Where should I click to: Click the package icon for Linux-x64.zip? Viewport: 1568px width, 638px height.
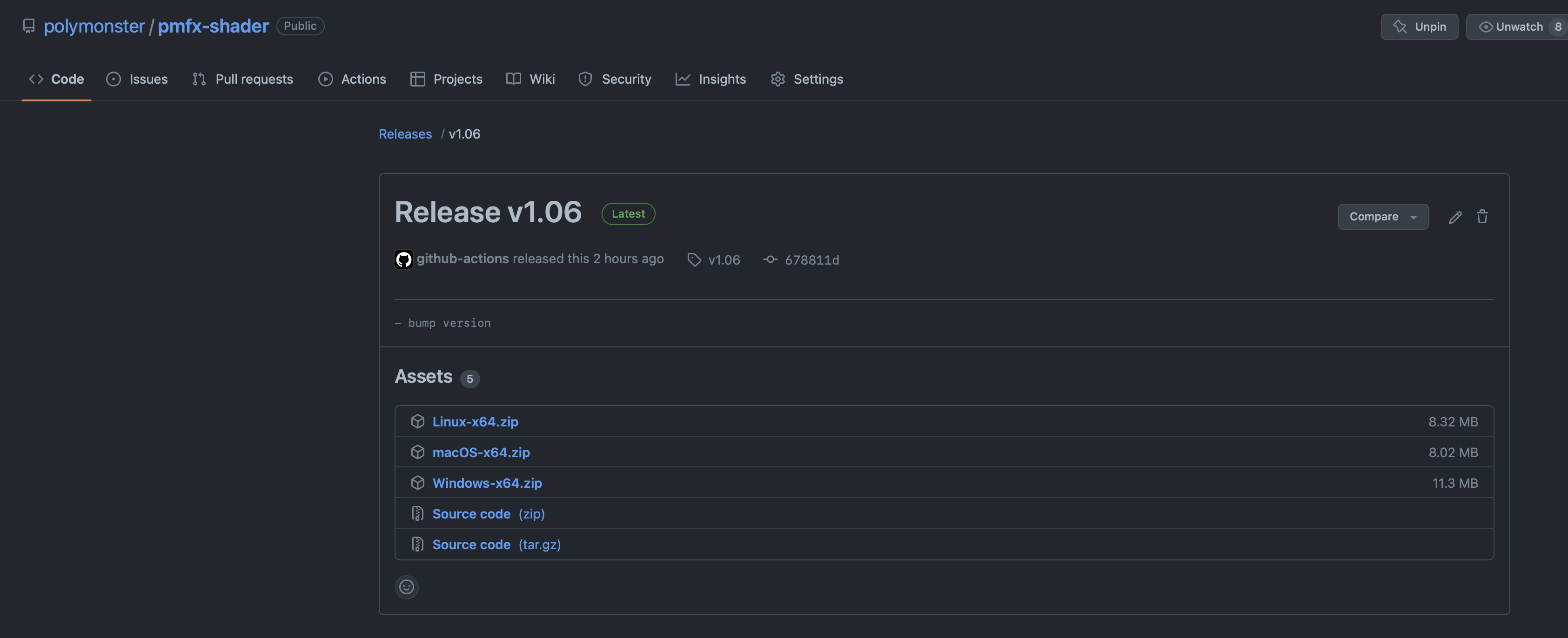coord(417,421)
